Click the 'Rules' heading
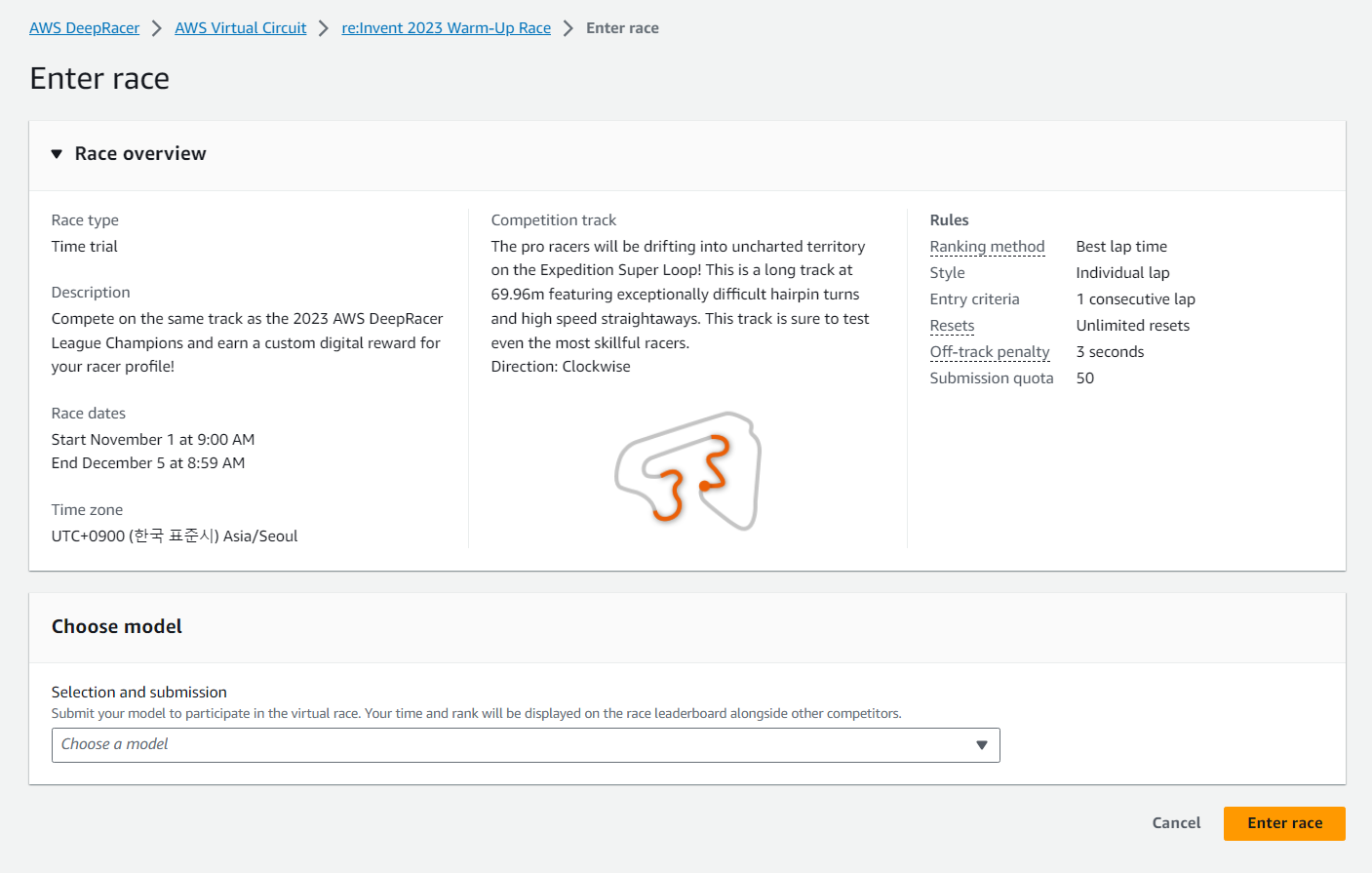This screenshot has width=1372, height=873. click(949, 220)
